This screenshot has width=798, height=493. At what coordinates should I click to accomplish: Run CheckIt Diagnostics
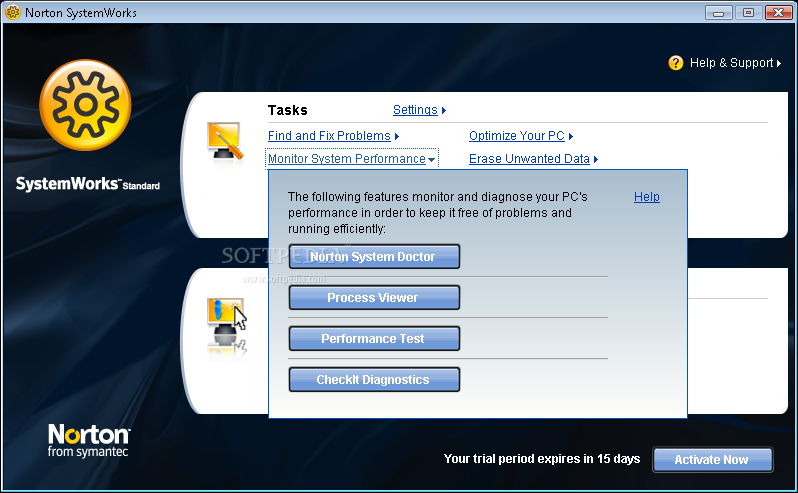pyautogui.click(x=374, y=380)
